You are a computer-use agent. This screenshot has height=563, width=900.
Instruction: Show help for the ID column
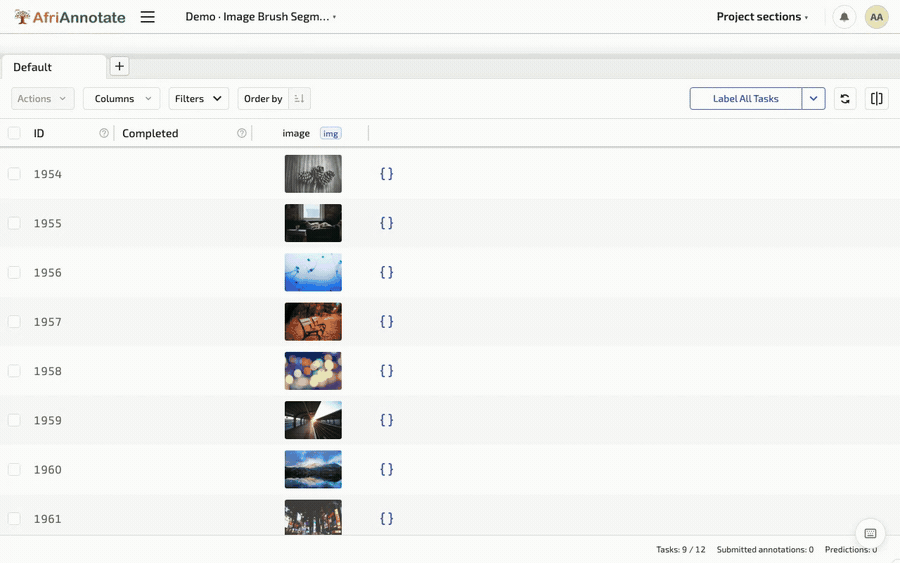coord(104,133)
